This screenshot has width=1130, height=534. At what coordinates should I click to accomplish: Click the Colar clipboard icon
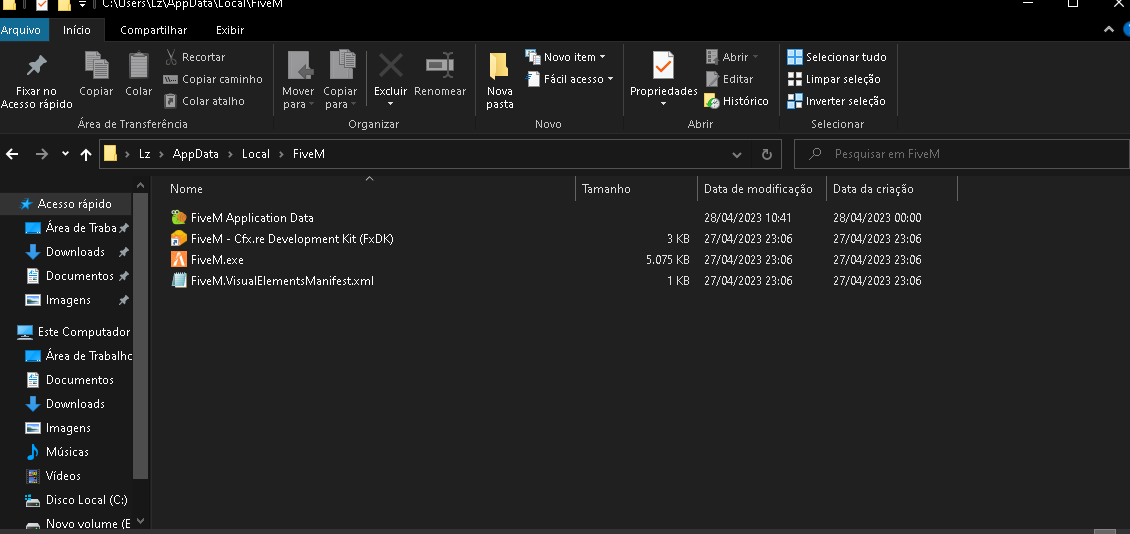[139, 67]
